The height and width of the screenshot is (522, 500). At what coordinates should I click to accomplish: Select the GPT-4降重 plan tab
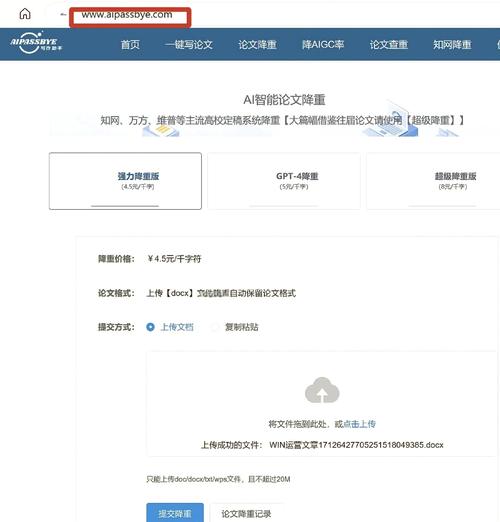(284, 181)
